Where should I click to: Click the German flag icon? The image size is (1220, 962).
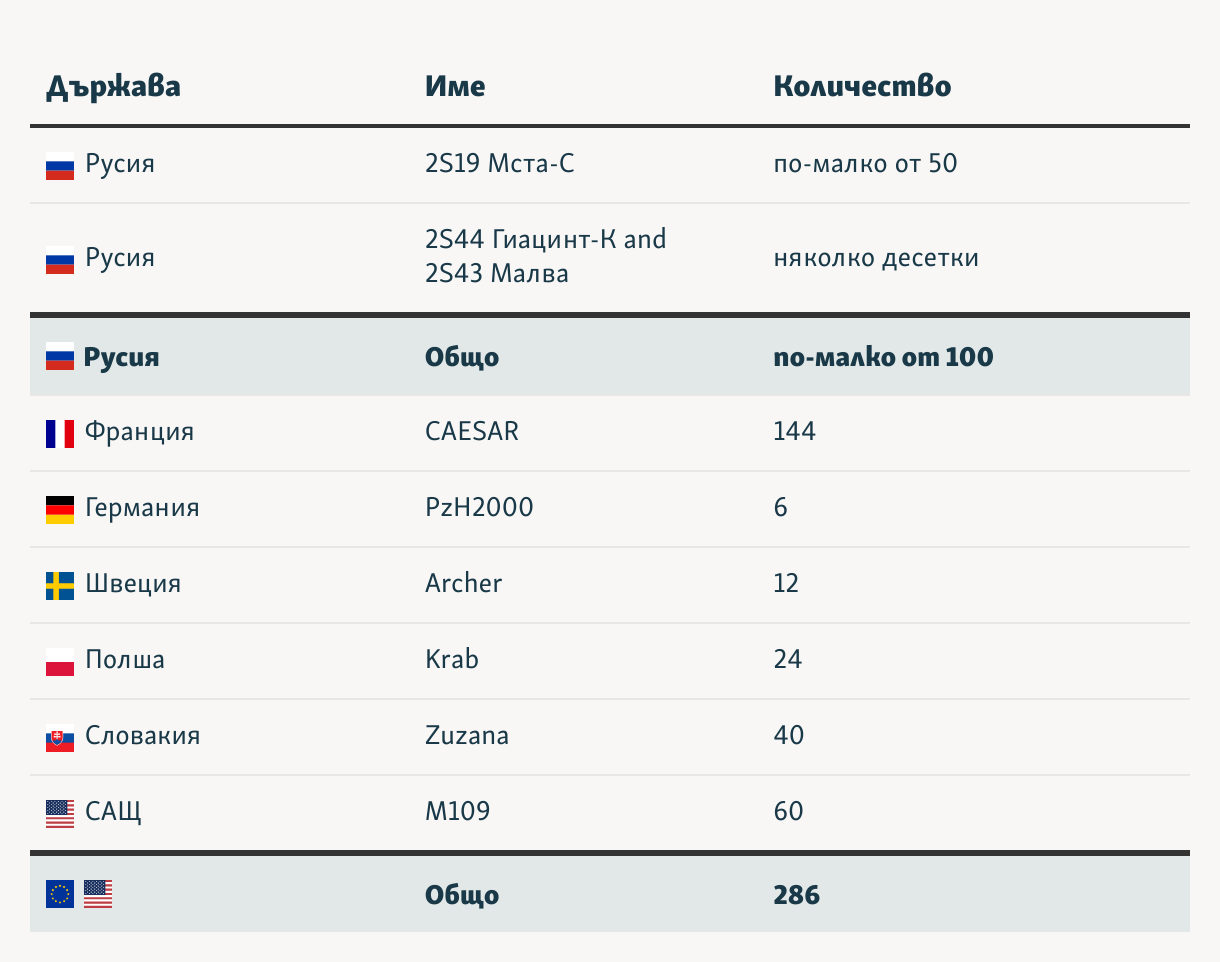60,510
